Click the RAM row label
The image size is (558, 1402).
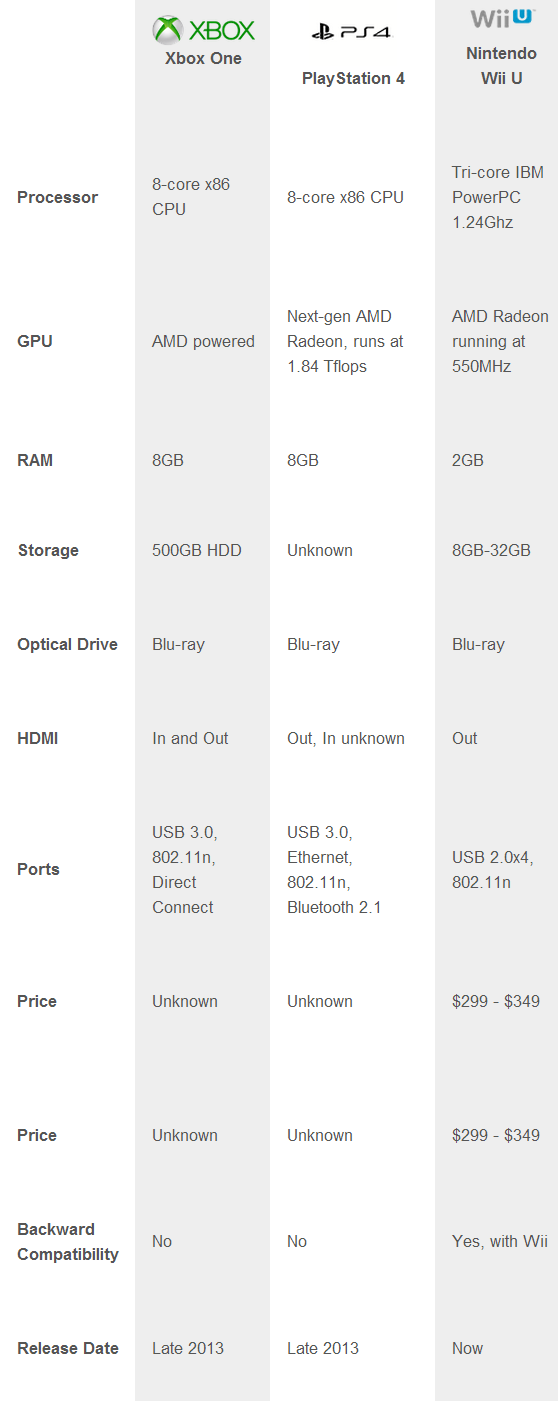pos(35,460)
